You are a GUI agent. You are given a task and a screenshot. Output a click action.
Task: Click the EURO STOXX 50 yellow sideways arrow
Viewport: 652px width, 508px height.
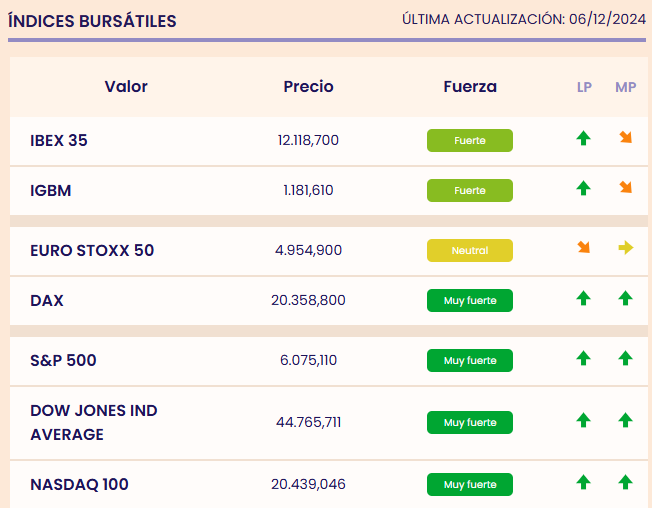pyautogui.click(x=626, y=248)
